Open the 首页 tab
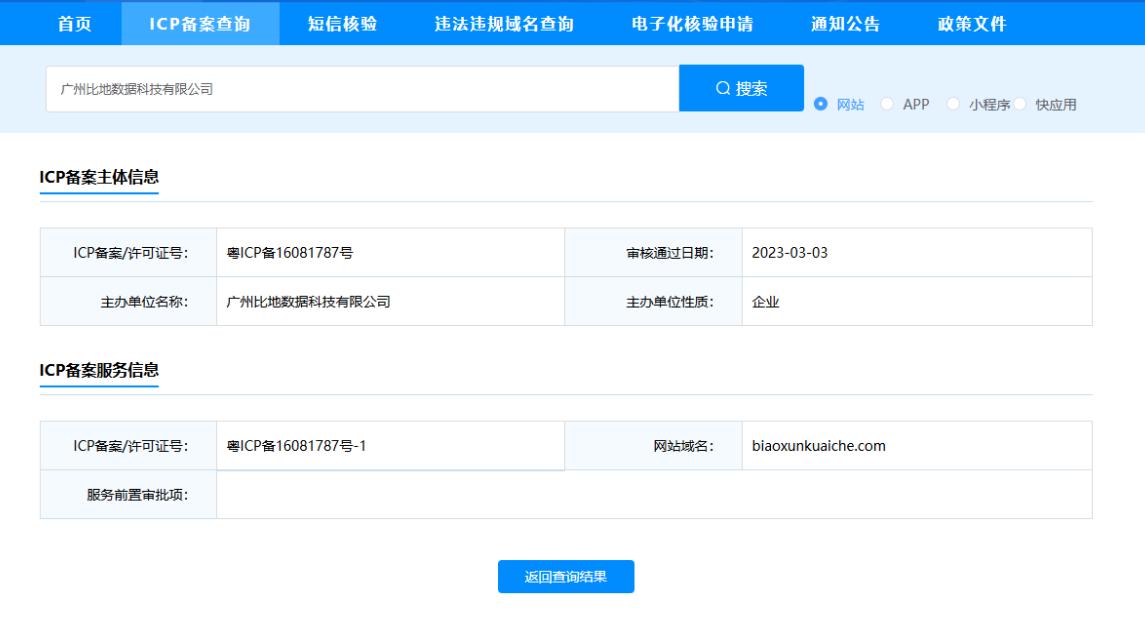 point(74,23)
